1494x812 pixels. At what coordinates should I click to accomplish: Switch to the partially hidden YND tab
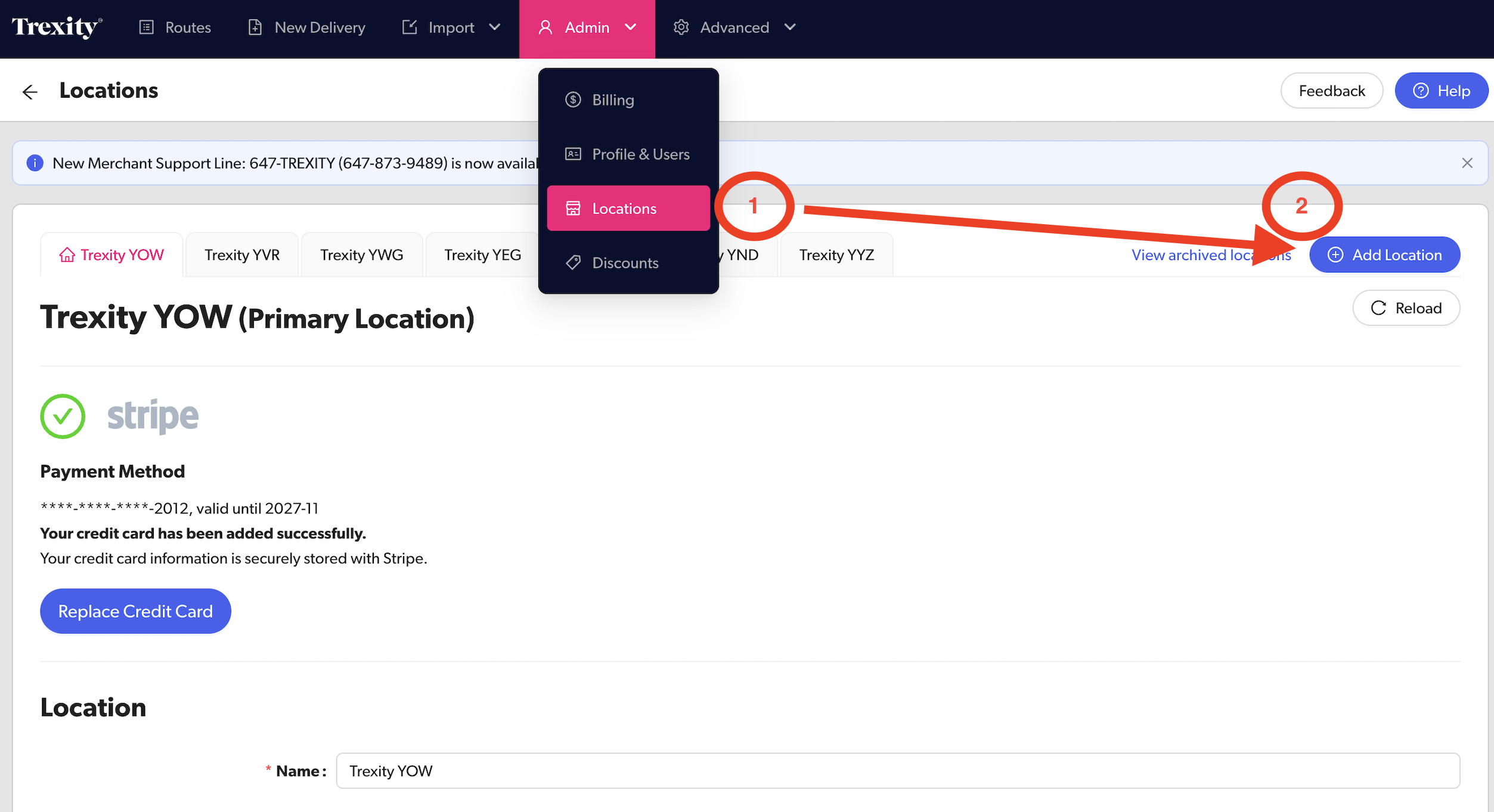coord(748,255)
